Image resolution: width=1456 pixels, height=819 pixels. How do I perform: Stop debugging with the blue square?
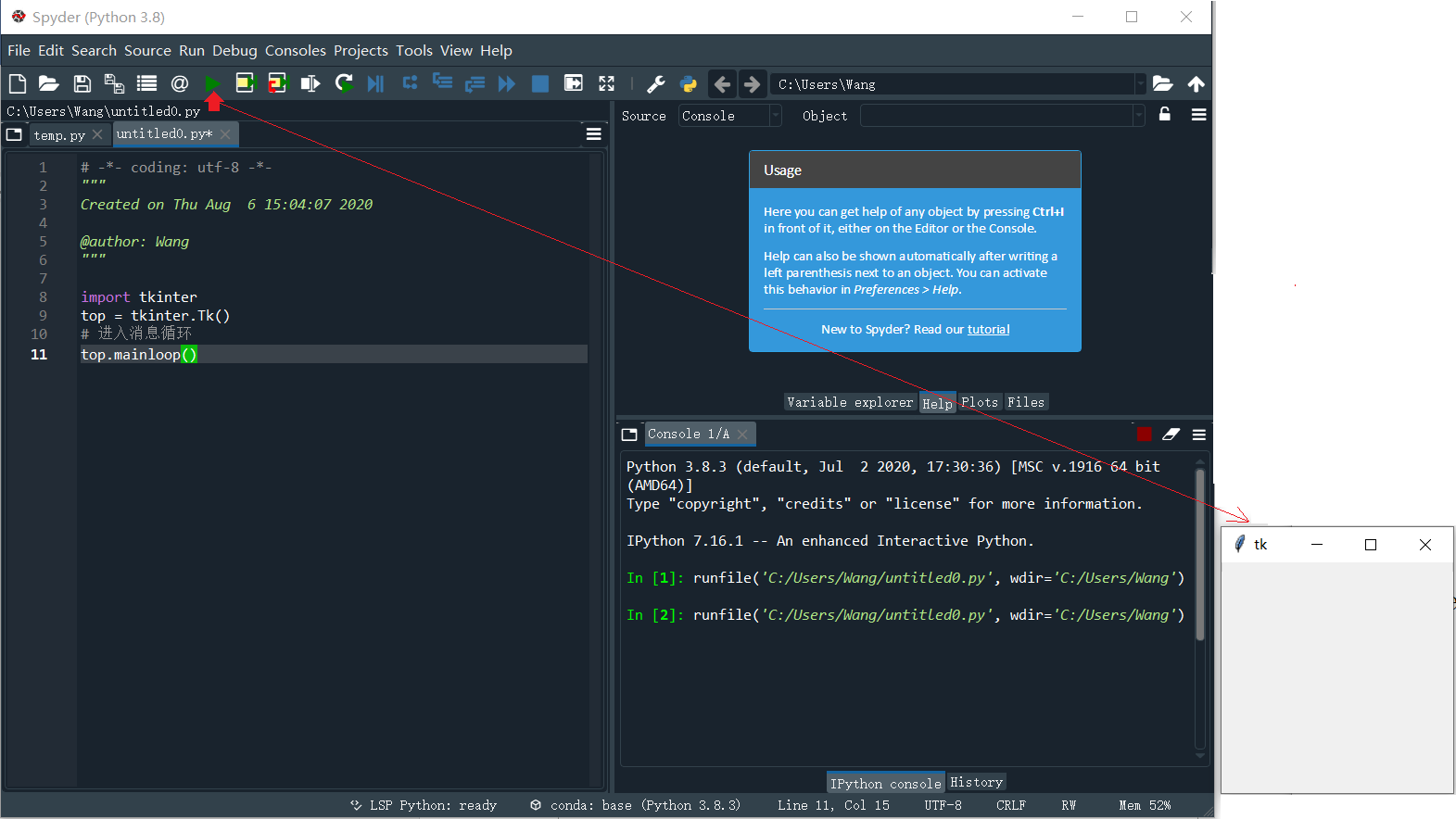point(540,83)
